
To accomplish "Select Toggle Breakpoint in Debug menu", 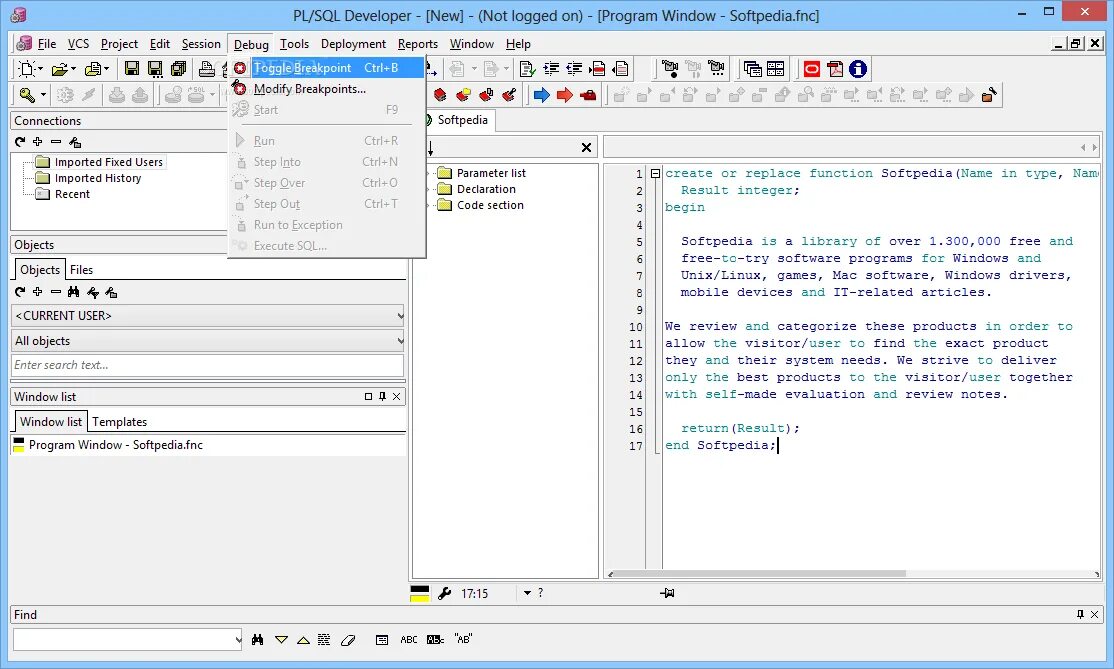I will pos(326,67).
